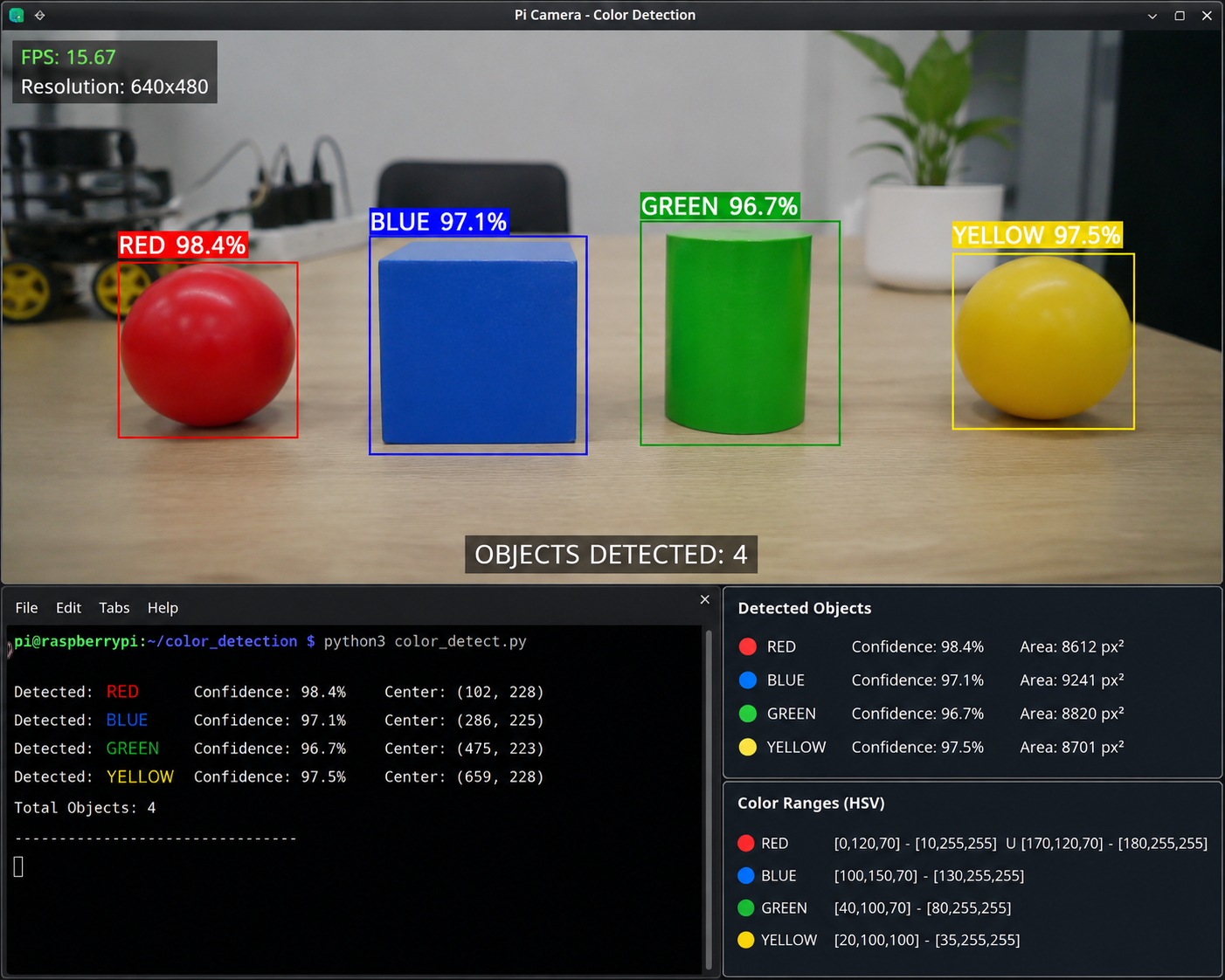The width and height of the screenshot is (1225, 980).
Task: Click red dot in Detected Objects list
Action: coord(747,647)
